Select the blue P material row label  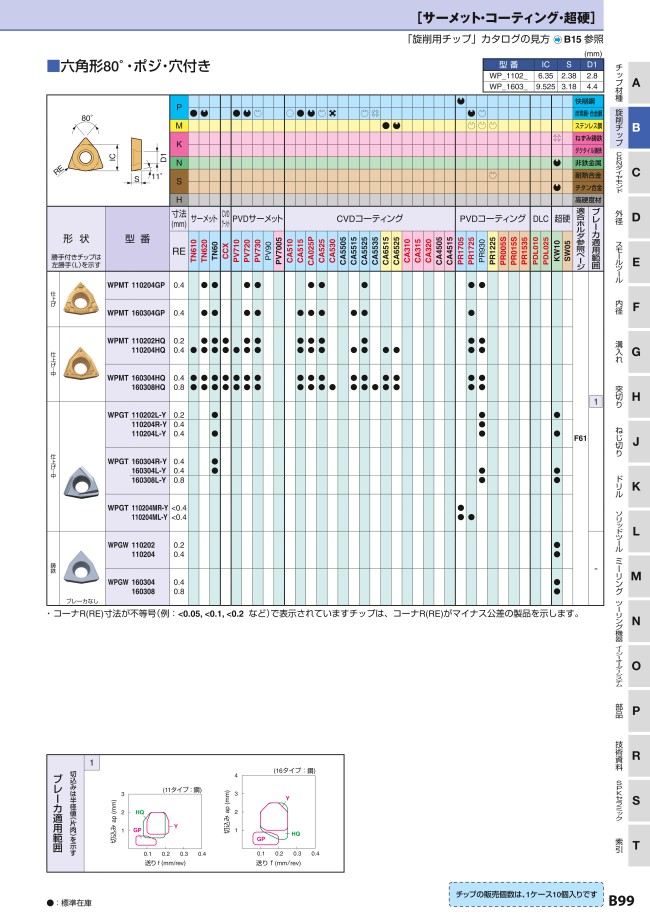(179, 105)
